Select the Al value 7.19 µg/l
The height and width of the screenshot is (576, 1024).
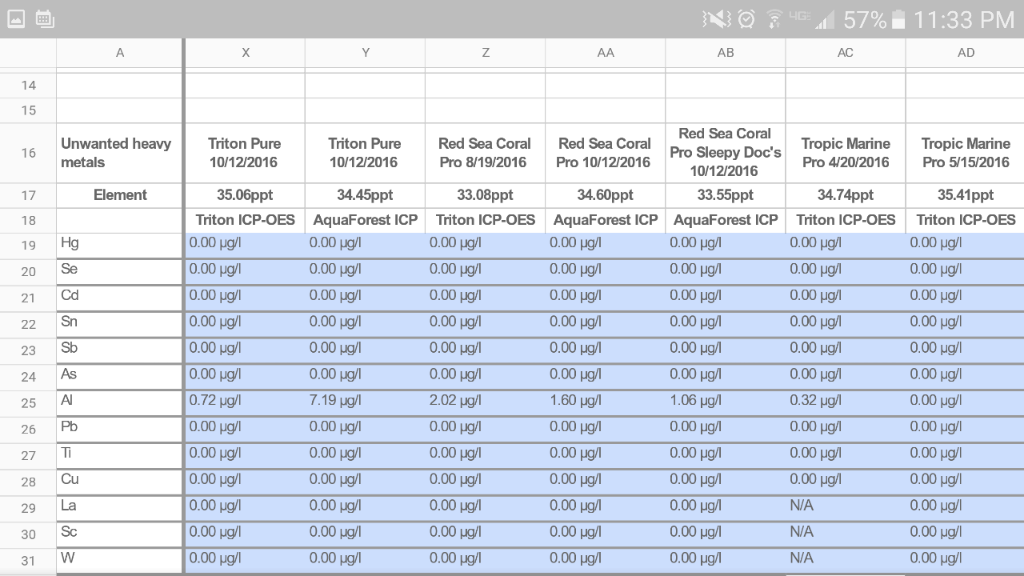366,401
